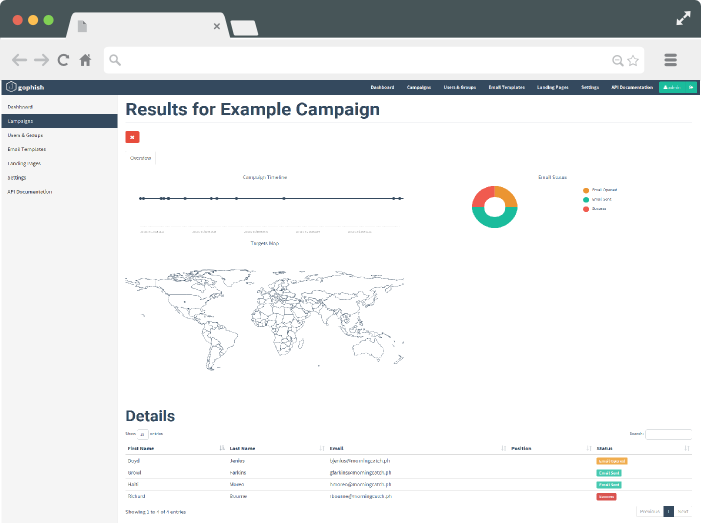Select API Documentation in the left sidebar

pos(59,192)
